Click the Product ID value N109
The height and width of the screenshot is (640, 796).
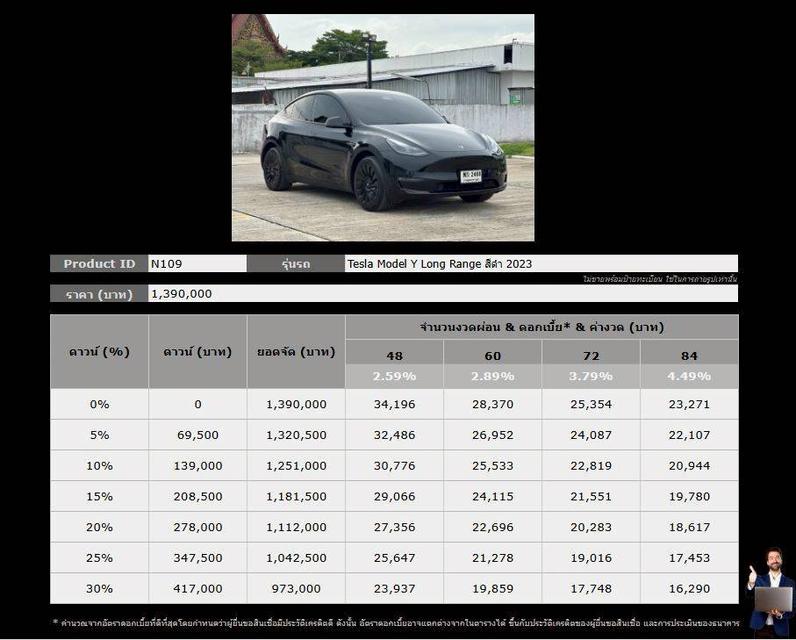pyautogui.click(x=167, y=264)
